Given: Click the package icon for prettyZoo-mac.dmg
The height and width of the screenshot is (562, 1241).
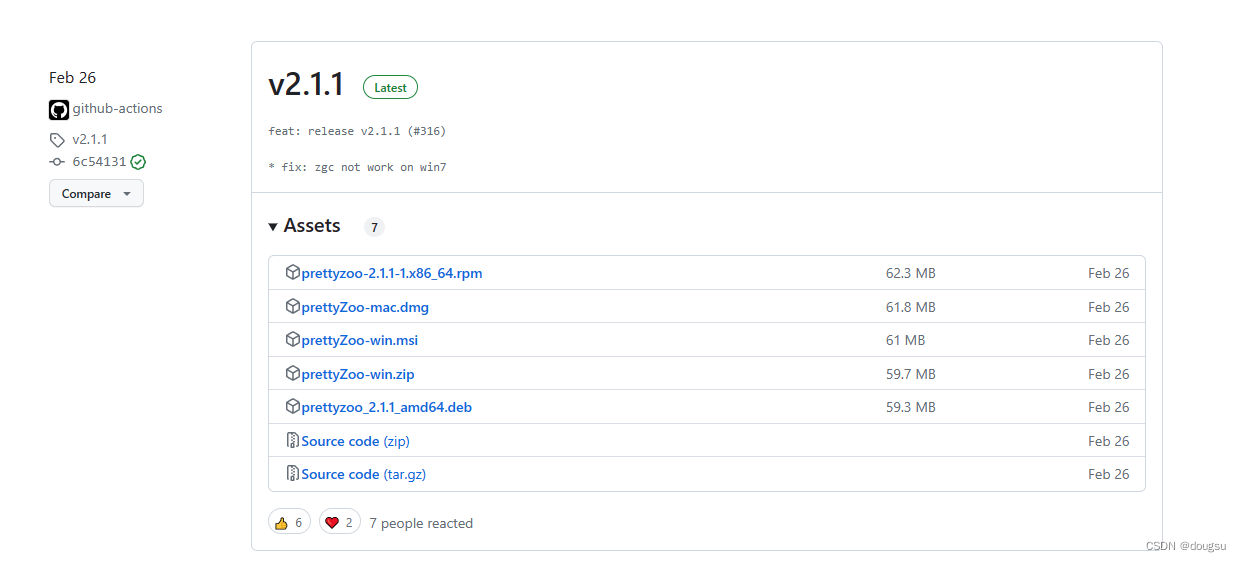Looking at the screenshot, I should [293, 306].
